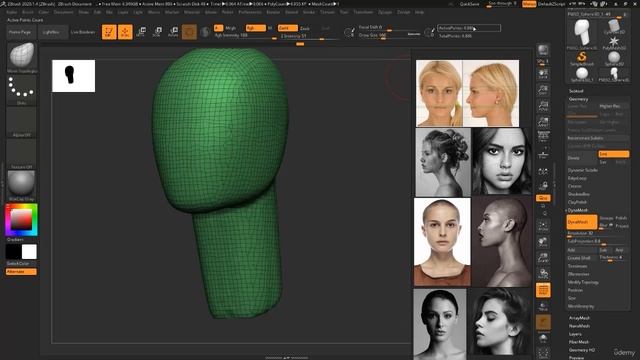Select the PolyMesh3D star tool
The image size is (640, 360).
613,42
